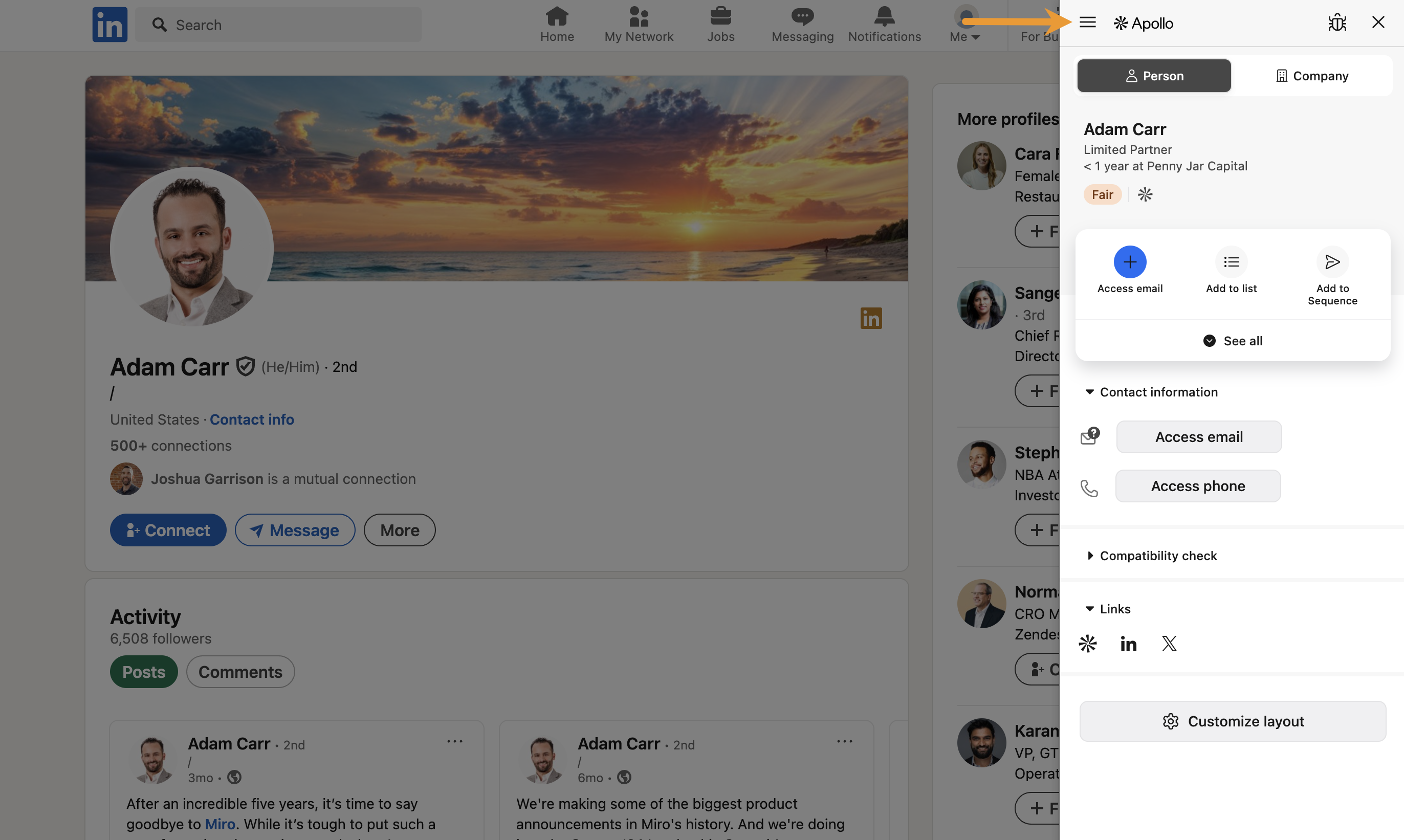The height and width of the screenshot is (840, 1404).
Task: Select the Posts filter pill
Action: tap(143, 671)
